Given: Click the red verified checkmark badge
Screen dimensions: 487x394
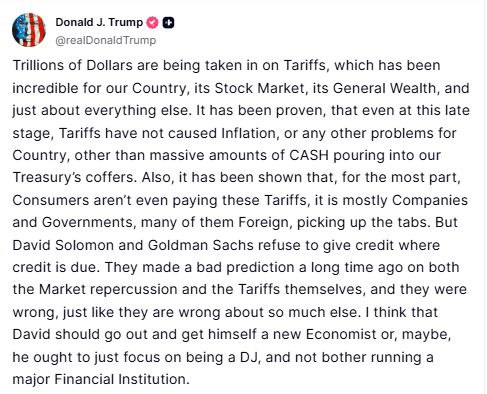Looking at the screenshot, I should click(152, 22).
